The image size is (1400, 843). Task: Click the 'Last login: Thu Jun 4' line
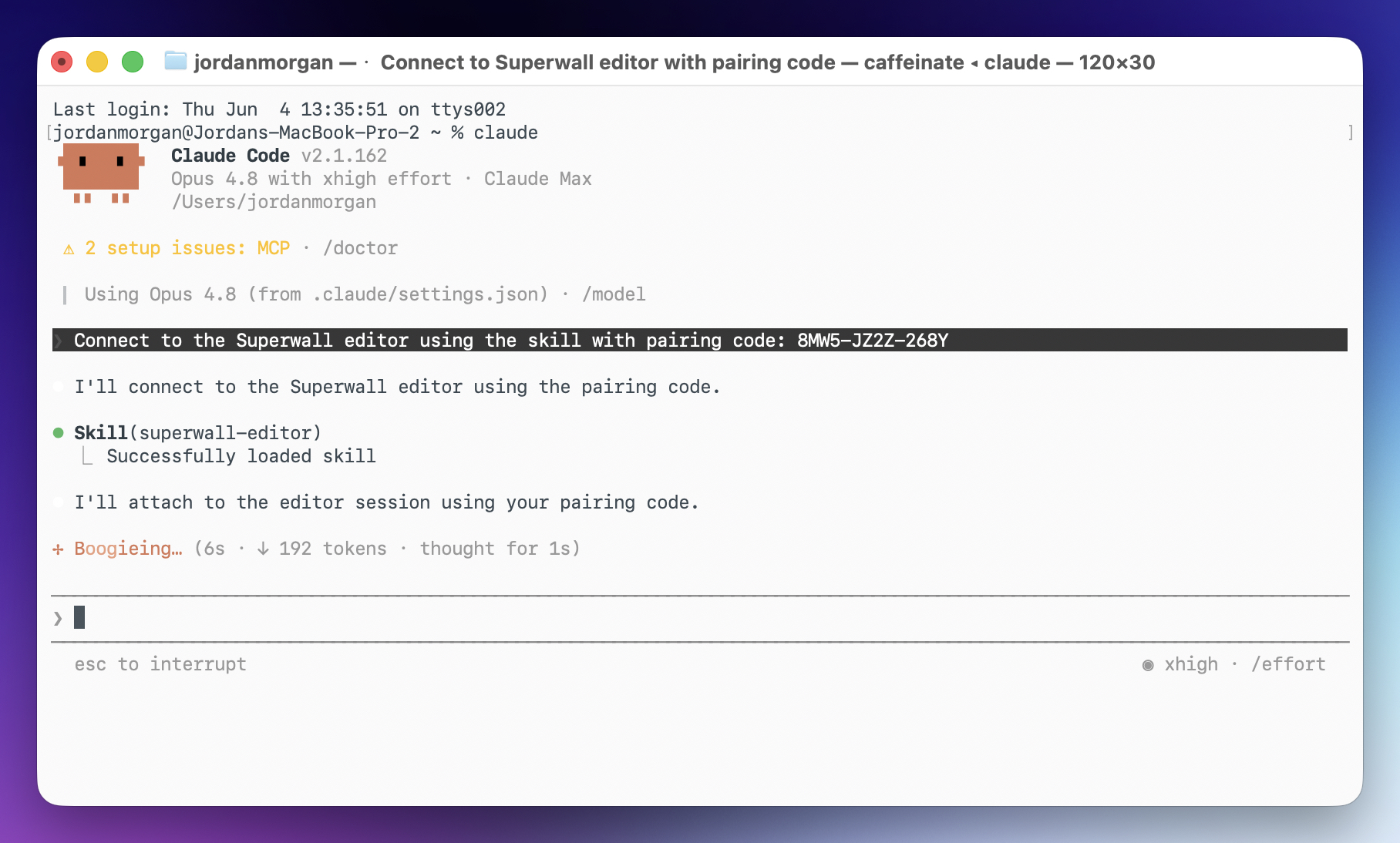tap(279, 109)
